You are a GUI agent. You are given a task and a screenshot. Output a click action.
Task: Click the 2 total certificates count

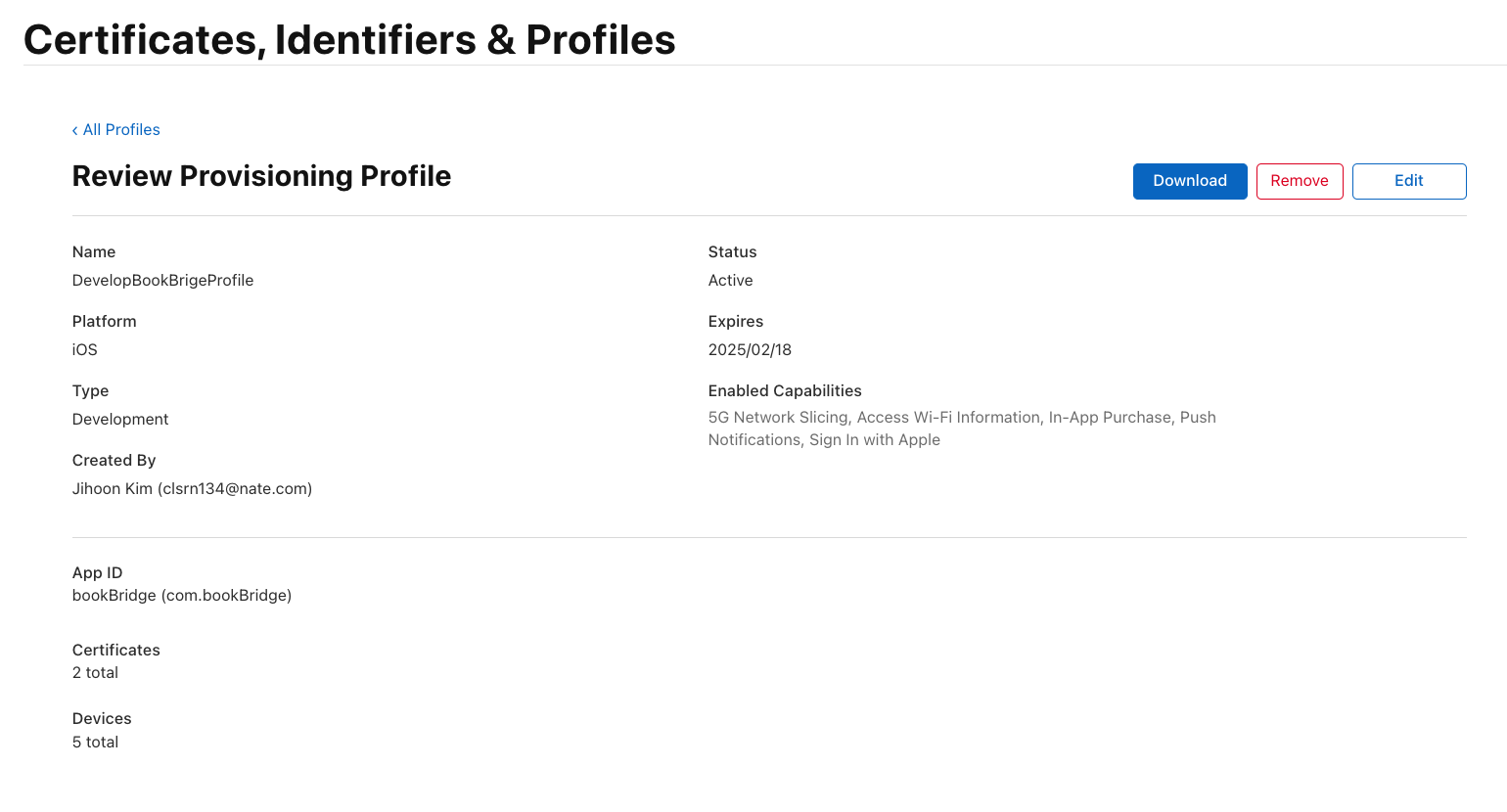click(x=95, y=673)
